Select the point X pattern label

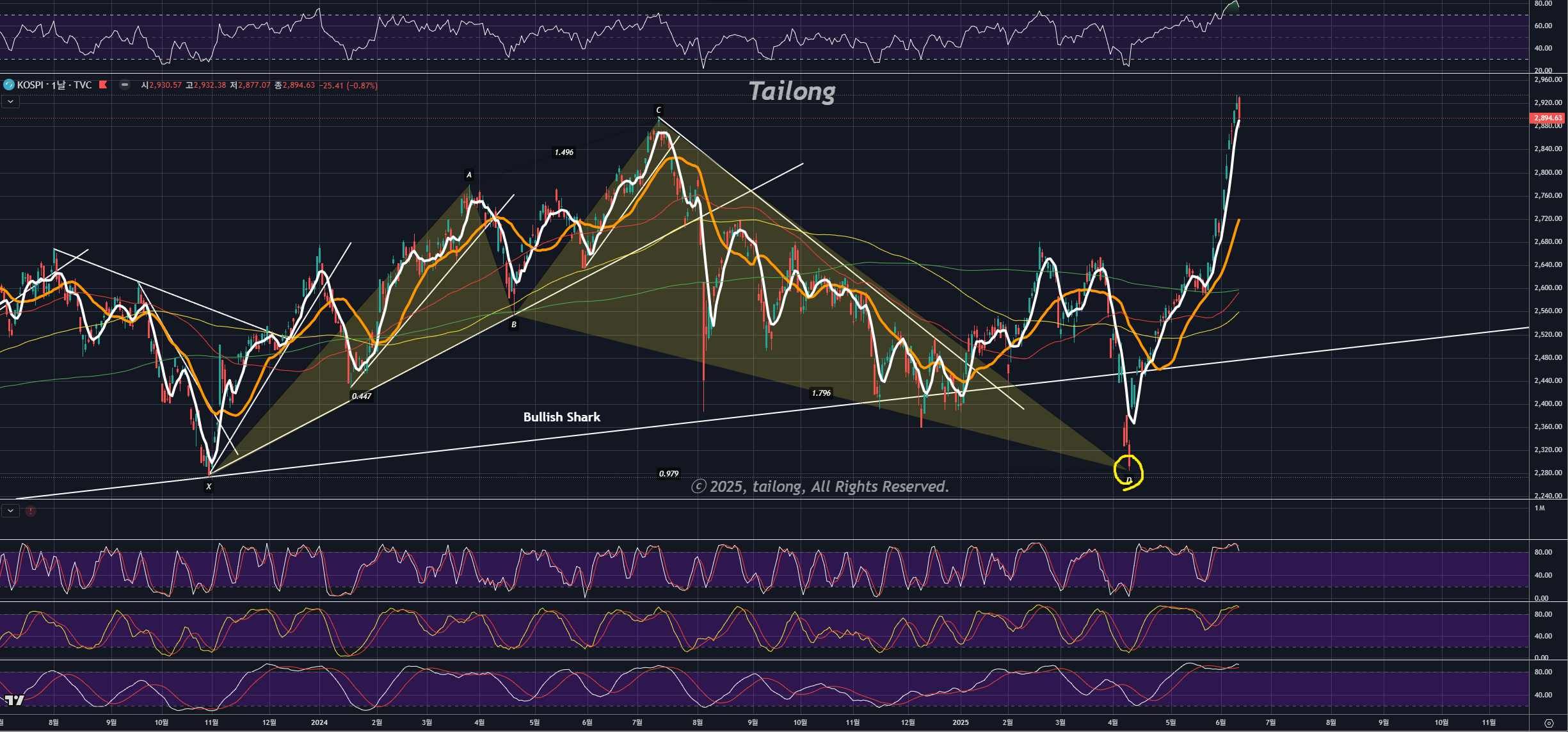tap(209, 487)
